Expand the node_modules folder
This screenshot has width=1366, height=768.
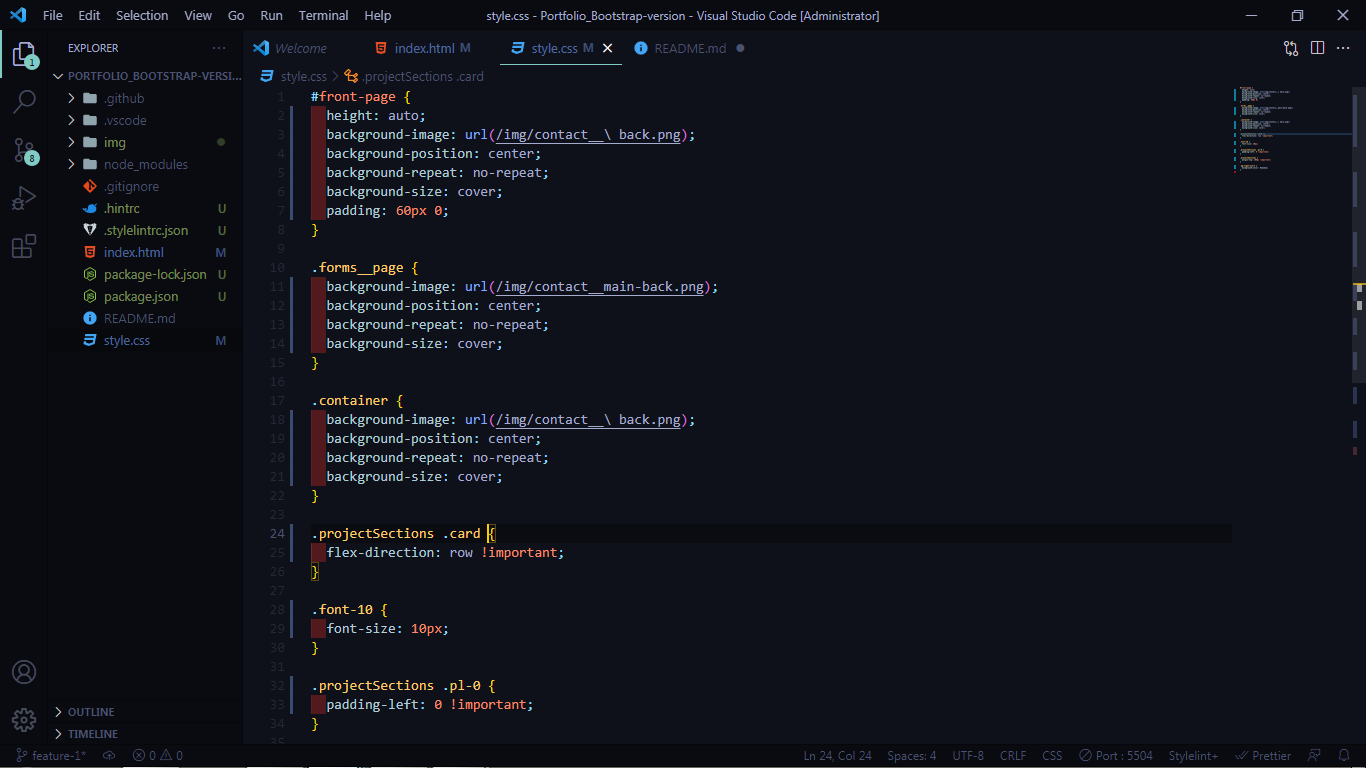click(147, 164)
